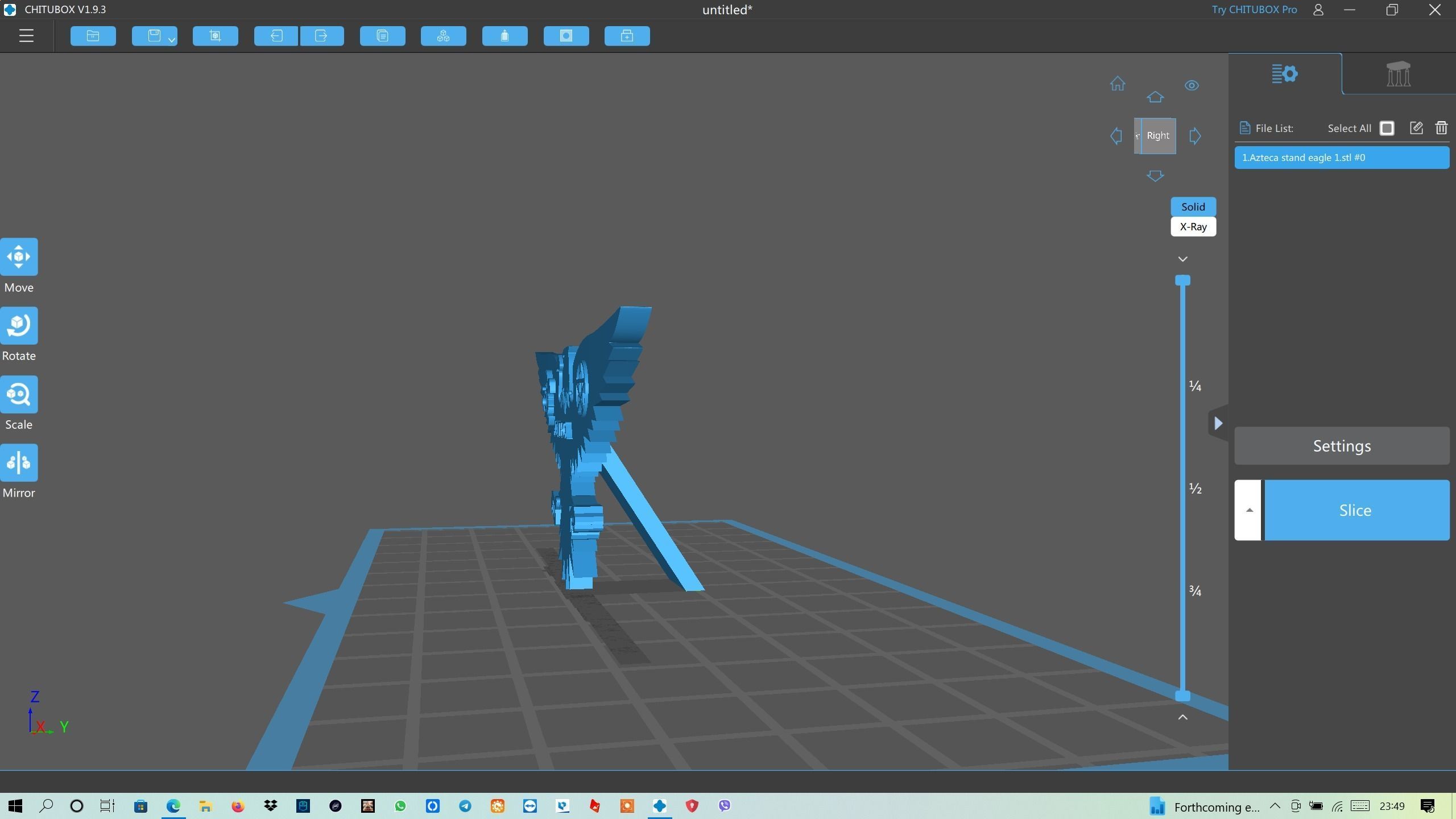1456x819 pixels.
Task: Select the Mirror tool
Action: [19, 463]
